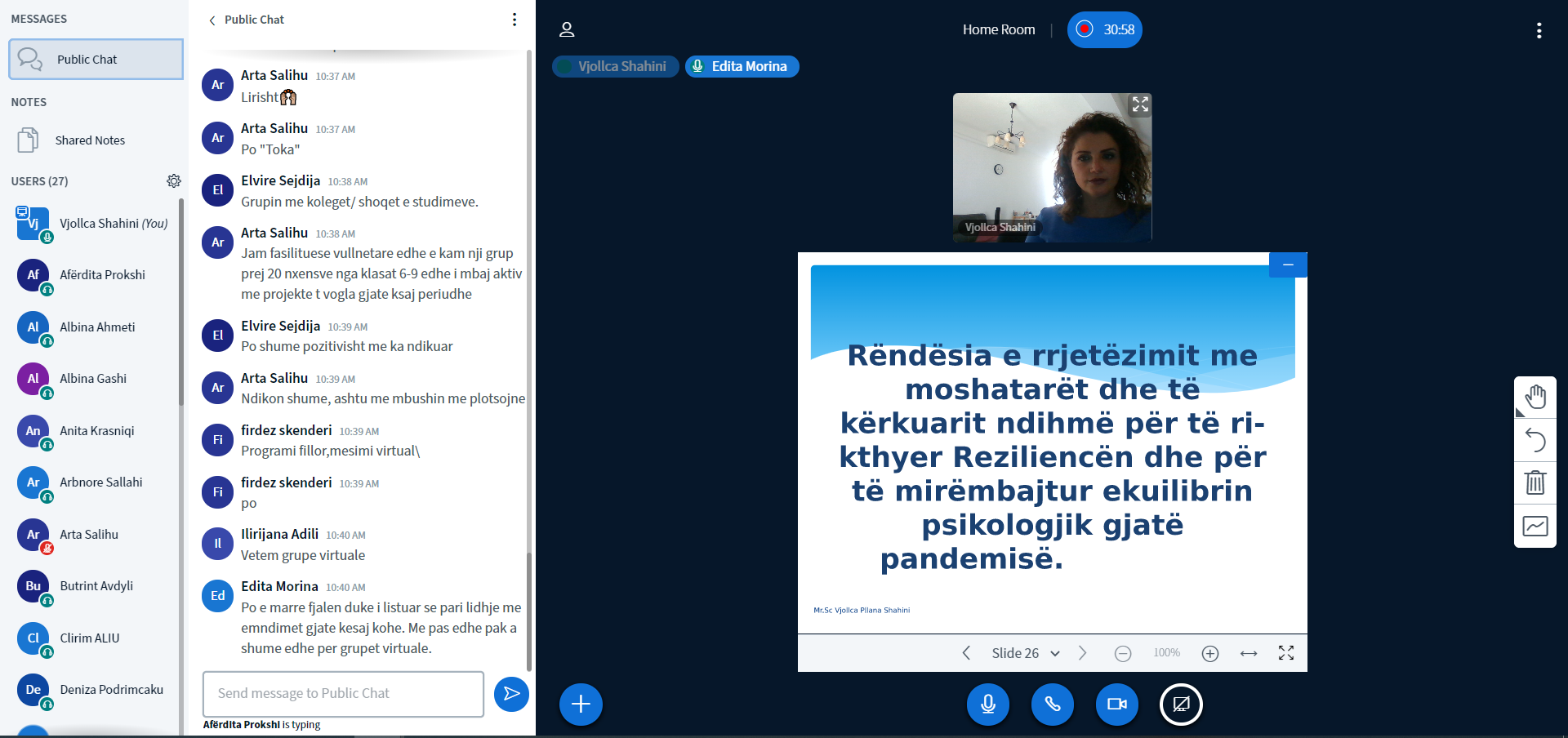This screenshot has width=1568, height=738.
Task: Open the session options menu top right
Action: (x=1539, y=30)
